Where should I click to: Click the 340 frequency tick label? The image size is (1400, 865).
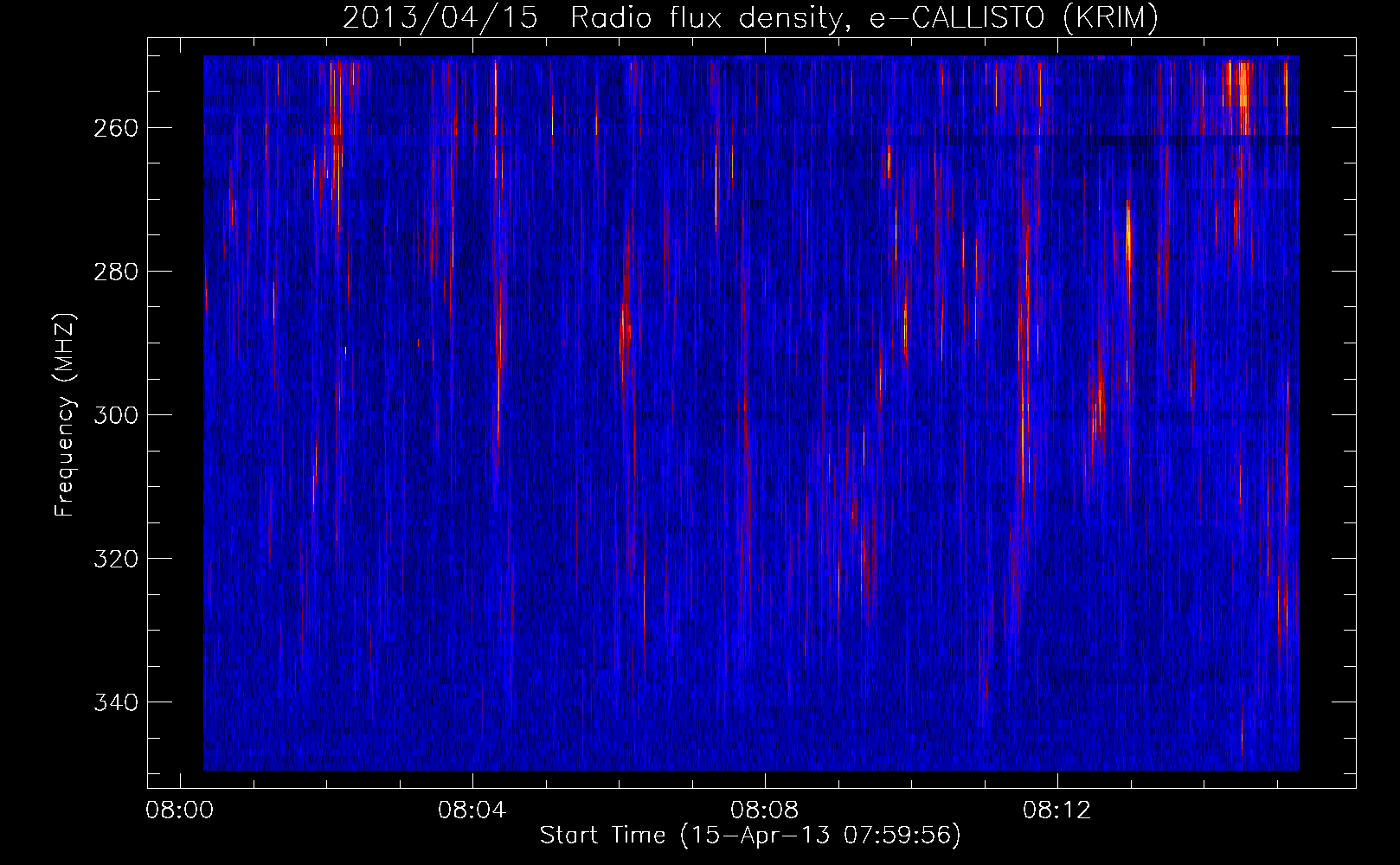(x=114, y=702)
